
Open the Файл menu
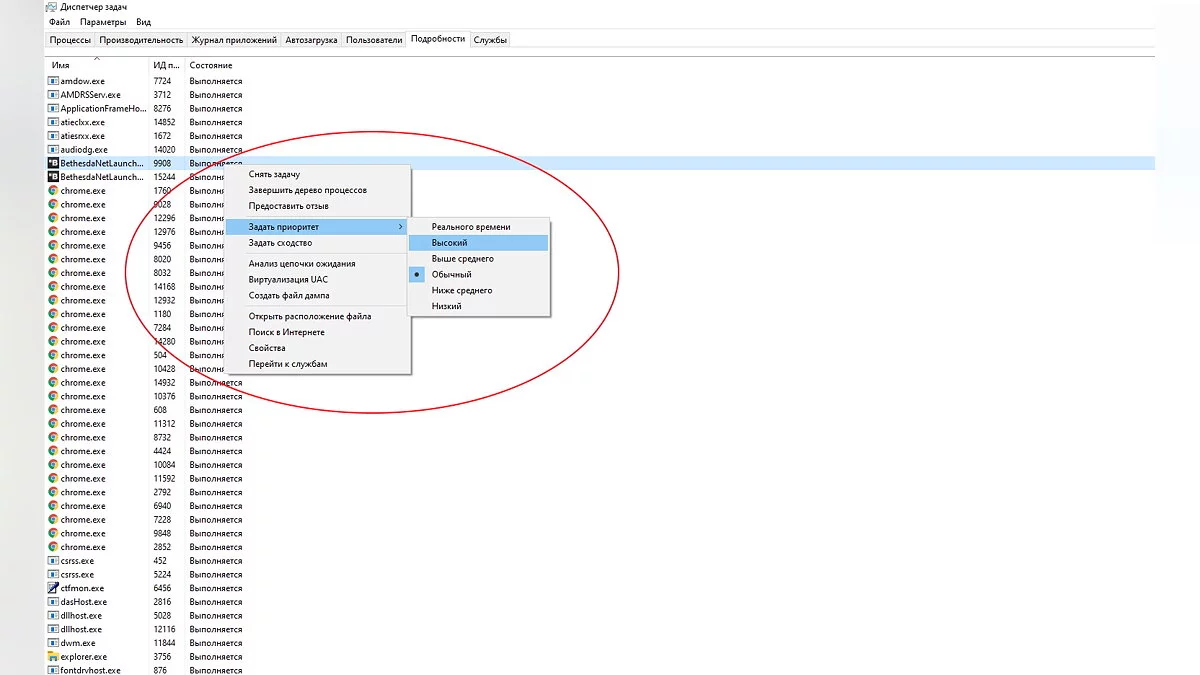click(59, 22)
